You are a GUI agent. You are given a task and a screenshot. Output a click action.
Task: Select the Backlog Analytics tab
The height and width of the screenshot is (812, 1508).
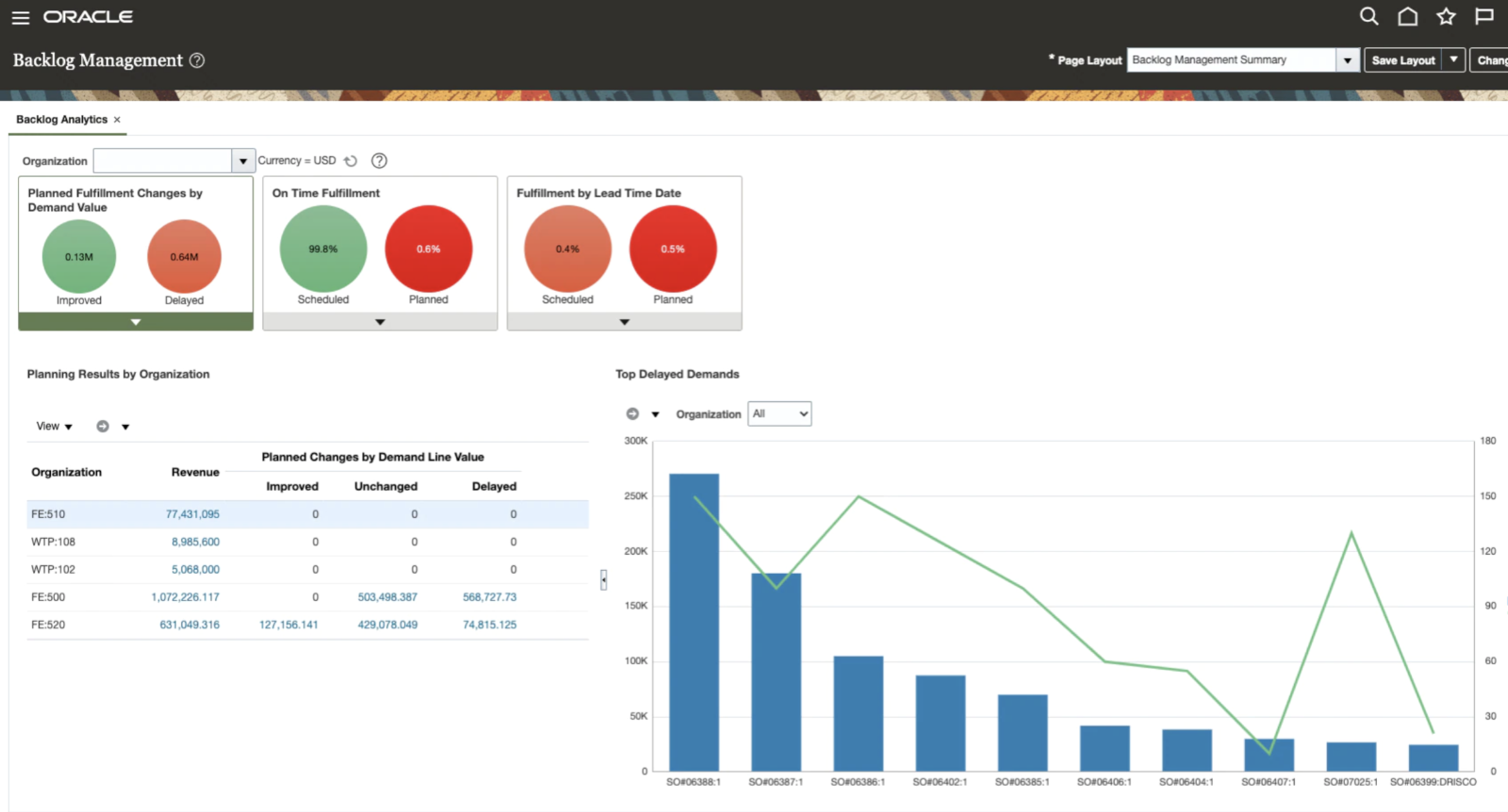click(61, 120)
